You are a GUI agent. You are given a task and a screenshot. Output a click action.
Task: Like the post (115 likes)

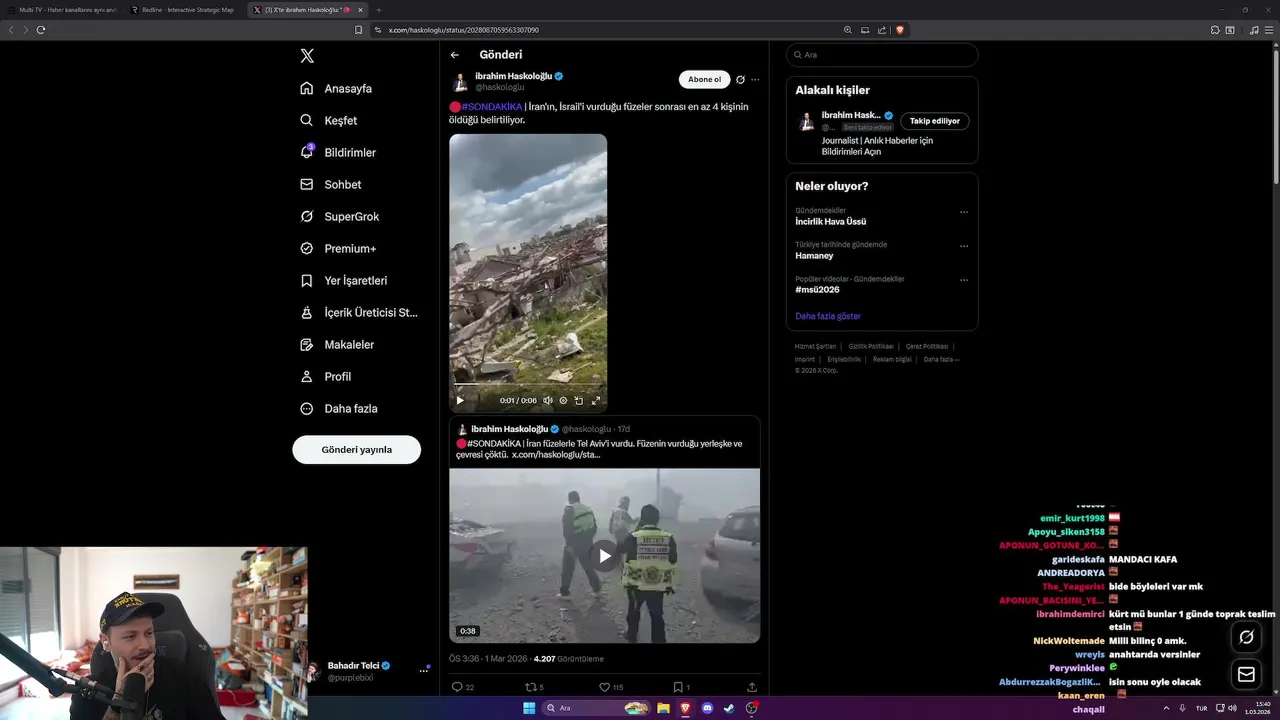click(611, 687)
